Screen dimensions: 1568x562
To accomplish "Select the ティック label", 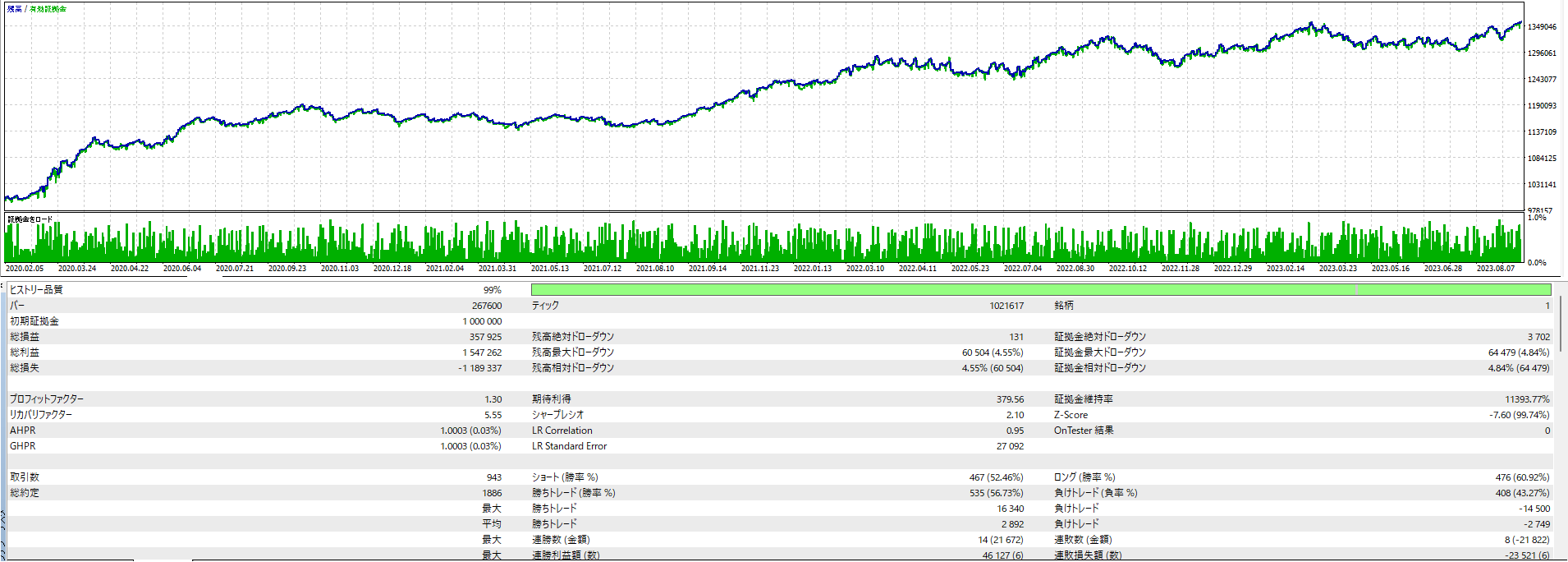I will pos(545,306).
